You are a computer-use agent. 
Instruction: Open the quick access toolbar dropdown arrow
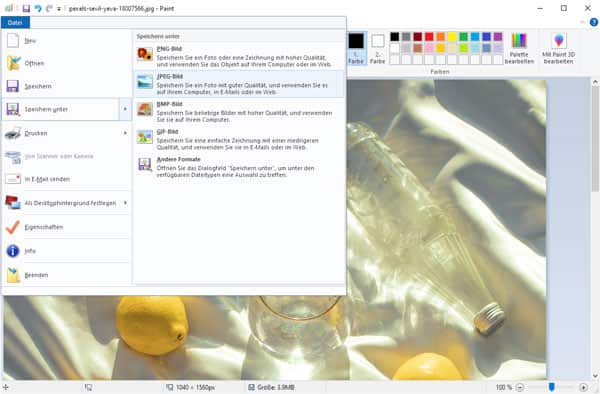(59, 8)
